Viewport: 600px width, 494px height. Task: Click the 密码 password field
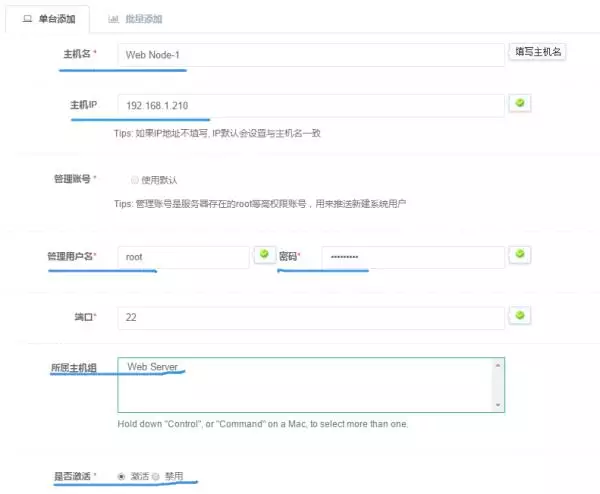413,257
